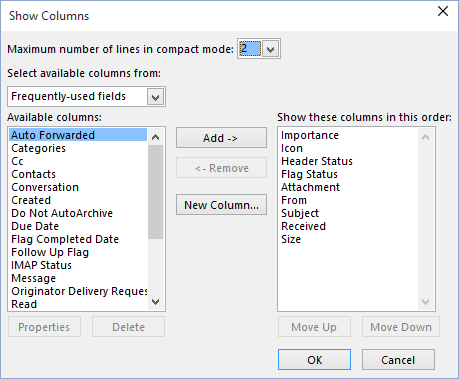Screen dimensions: 459x379
Task: Select Size in shown columns list
Action: click(x=348, y=239)
